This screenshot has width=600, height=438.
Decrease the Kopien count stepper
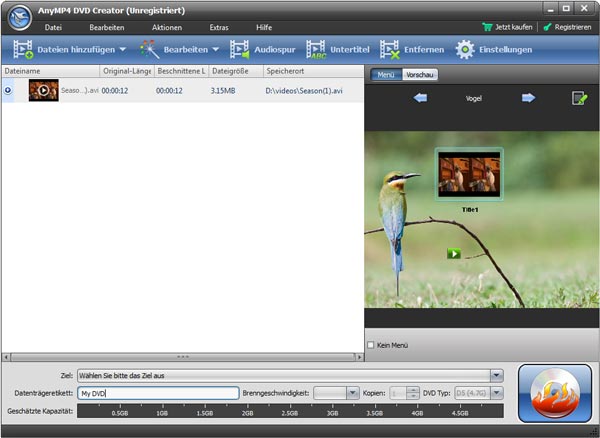click(412, 396)
